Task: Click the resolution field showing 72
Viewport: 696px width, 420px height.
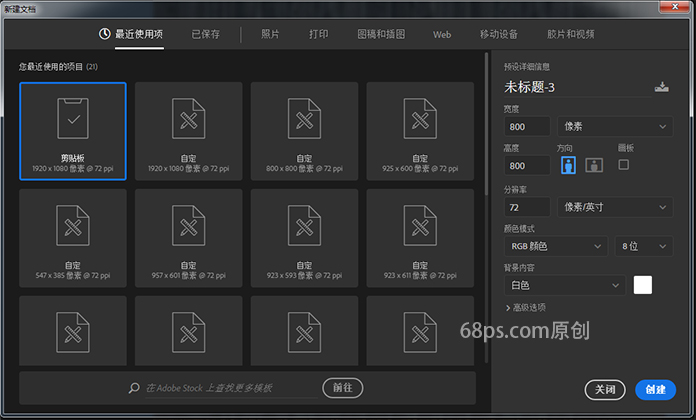Action: pos(527,207)
